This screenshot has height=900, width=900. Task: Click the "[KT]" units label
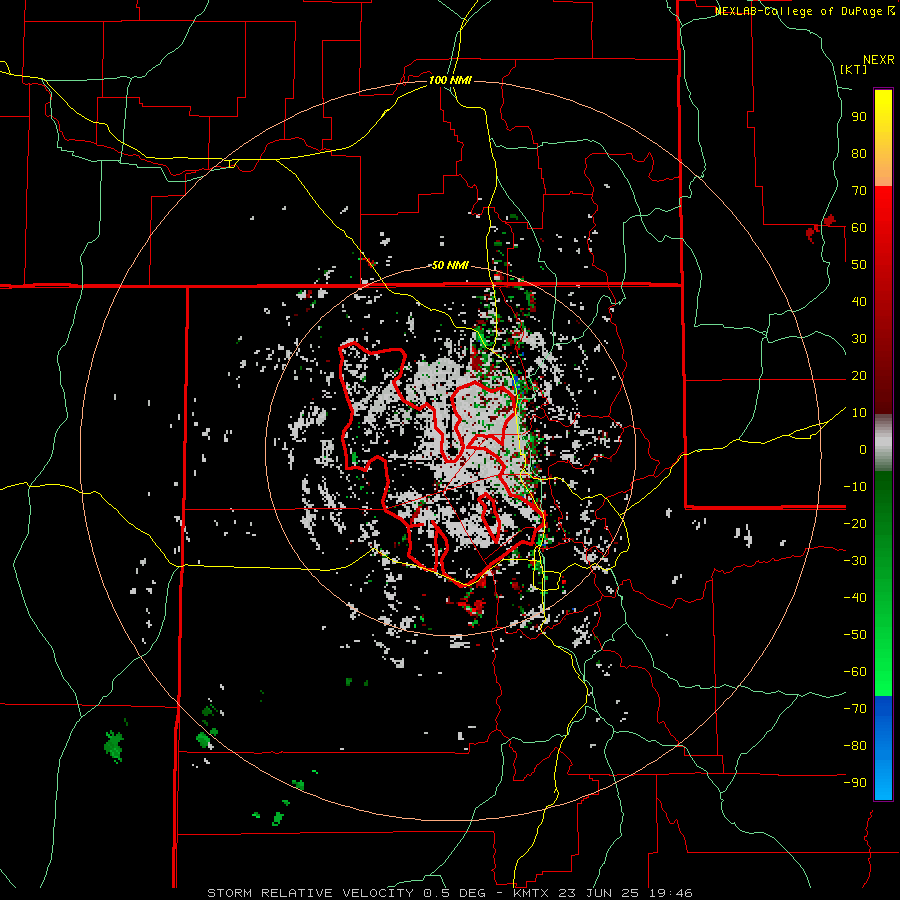854,69
